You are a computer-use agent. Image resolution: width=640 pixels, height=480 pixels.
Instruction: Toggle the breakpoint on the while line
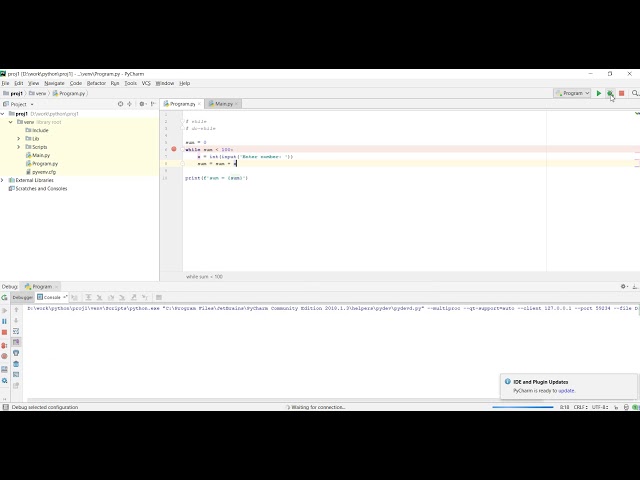click(x=174, y=149)
